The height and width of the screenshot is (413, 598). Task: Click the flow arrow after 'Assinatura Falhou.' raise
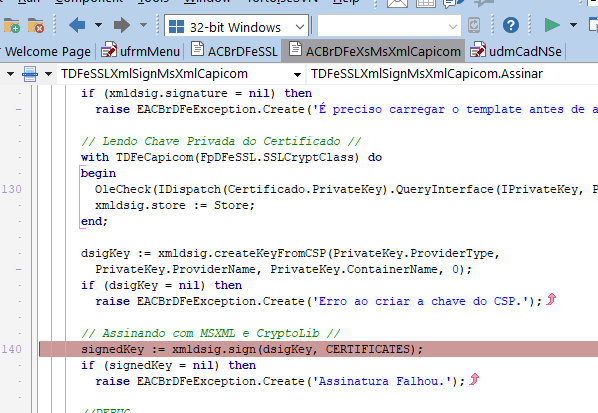[474, 380]
